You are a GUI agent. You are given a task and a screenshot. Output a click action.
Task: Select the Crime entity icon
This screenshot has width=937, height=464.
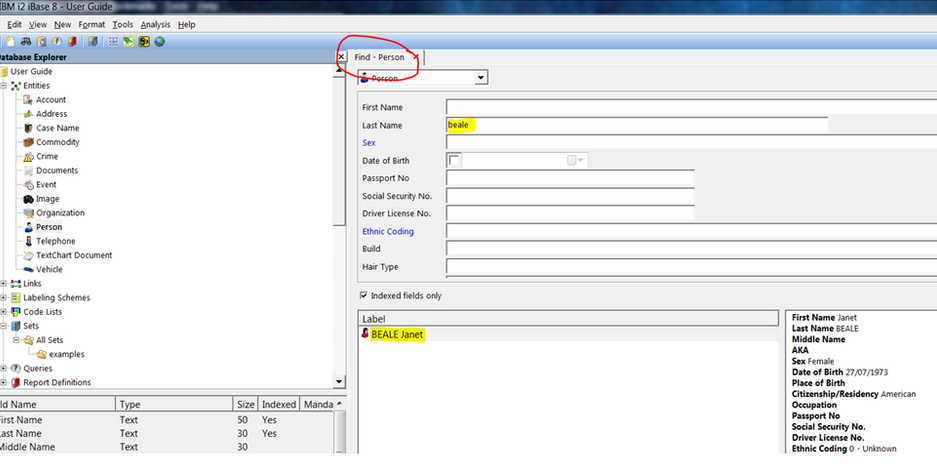pyautogui.click(x=27, y=157)
